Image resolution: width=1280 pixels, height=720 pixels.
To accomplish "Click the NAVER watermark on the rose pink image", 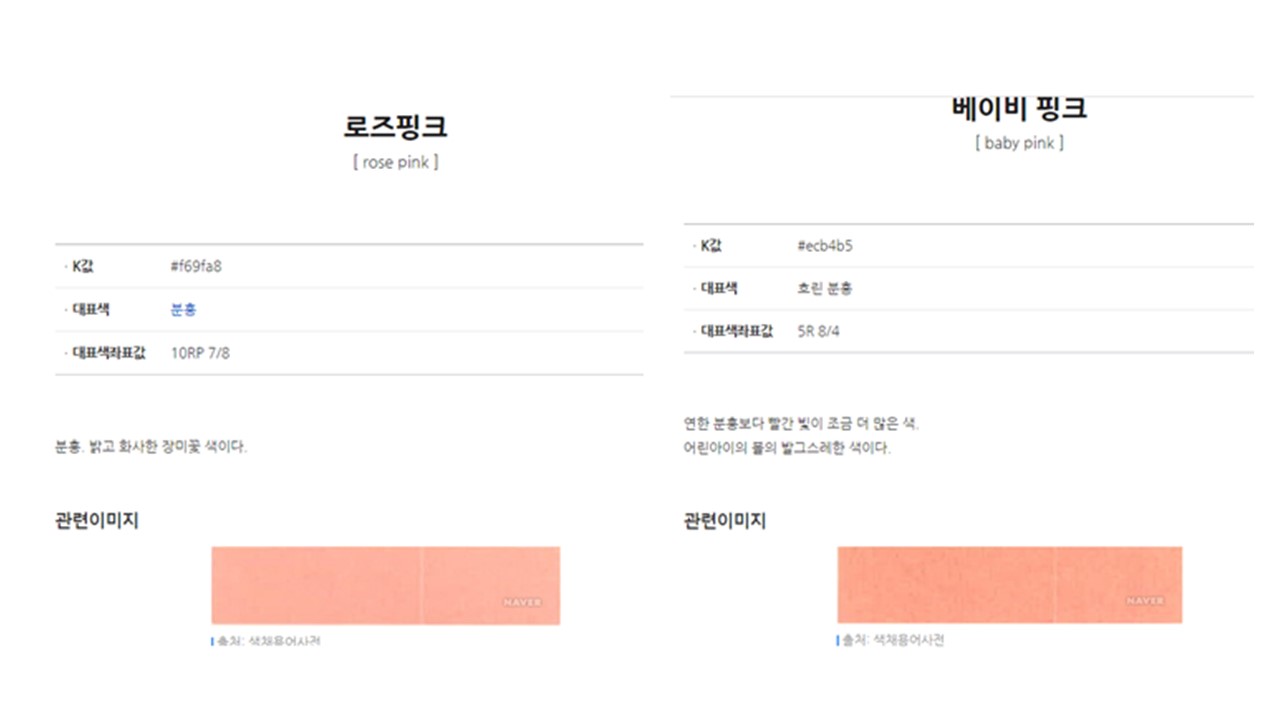I will coord(522,602).
